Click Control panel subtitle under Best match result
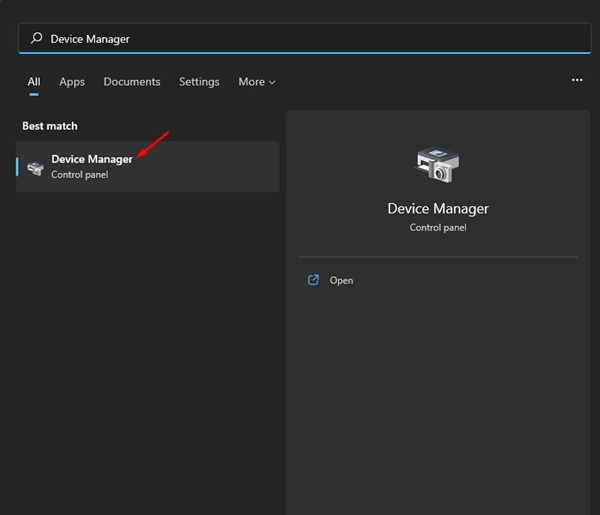600x515 pixels. [79, 175]
